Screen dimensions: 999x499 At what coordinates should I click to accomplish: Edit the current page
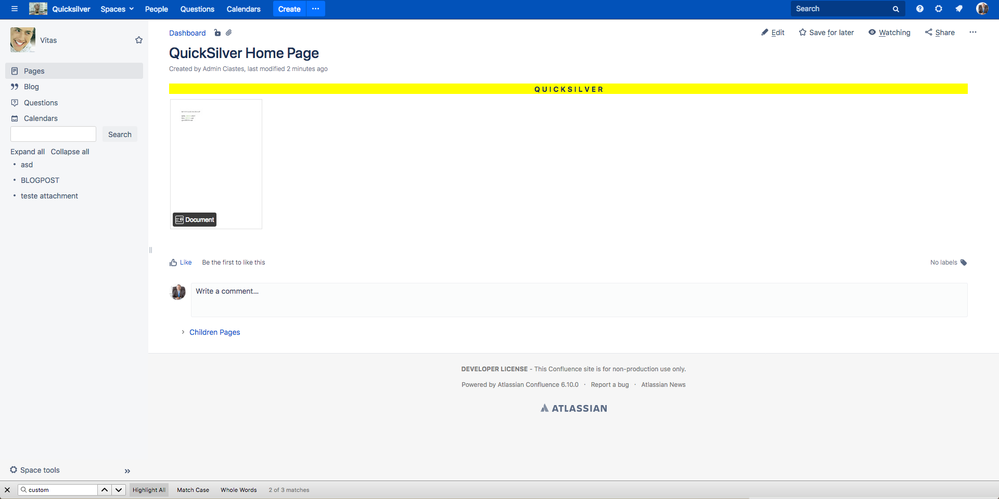[773, 33]
